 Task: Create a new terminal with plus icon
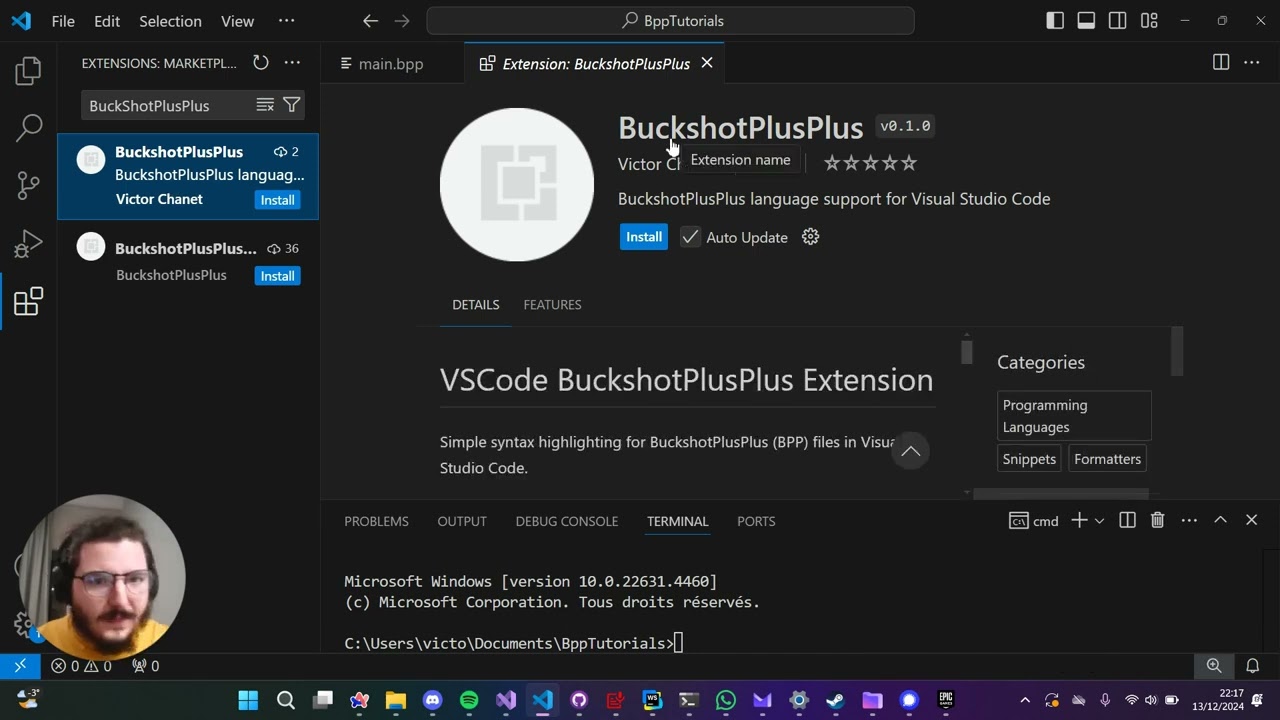(1079, 520)
